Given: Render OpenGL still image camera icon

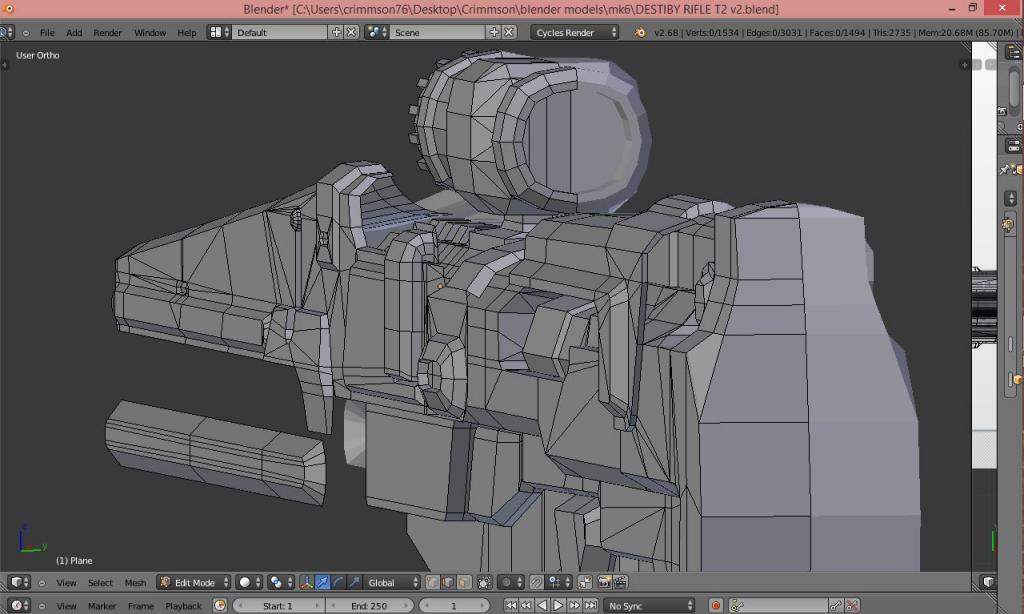Looking at the screenshot, I should [x=605, y=583].
